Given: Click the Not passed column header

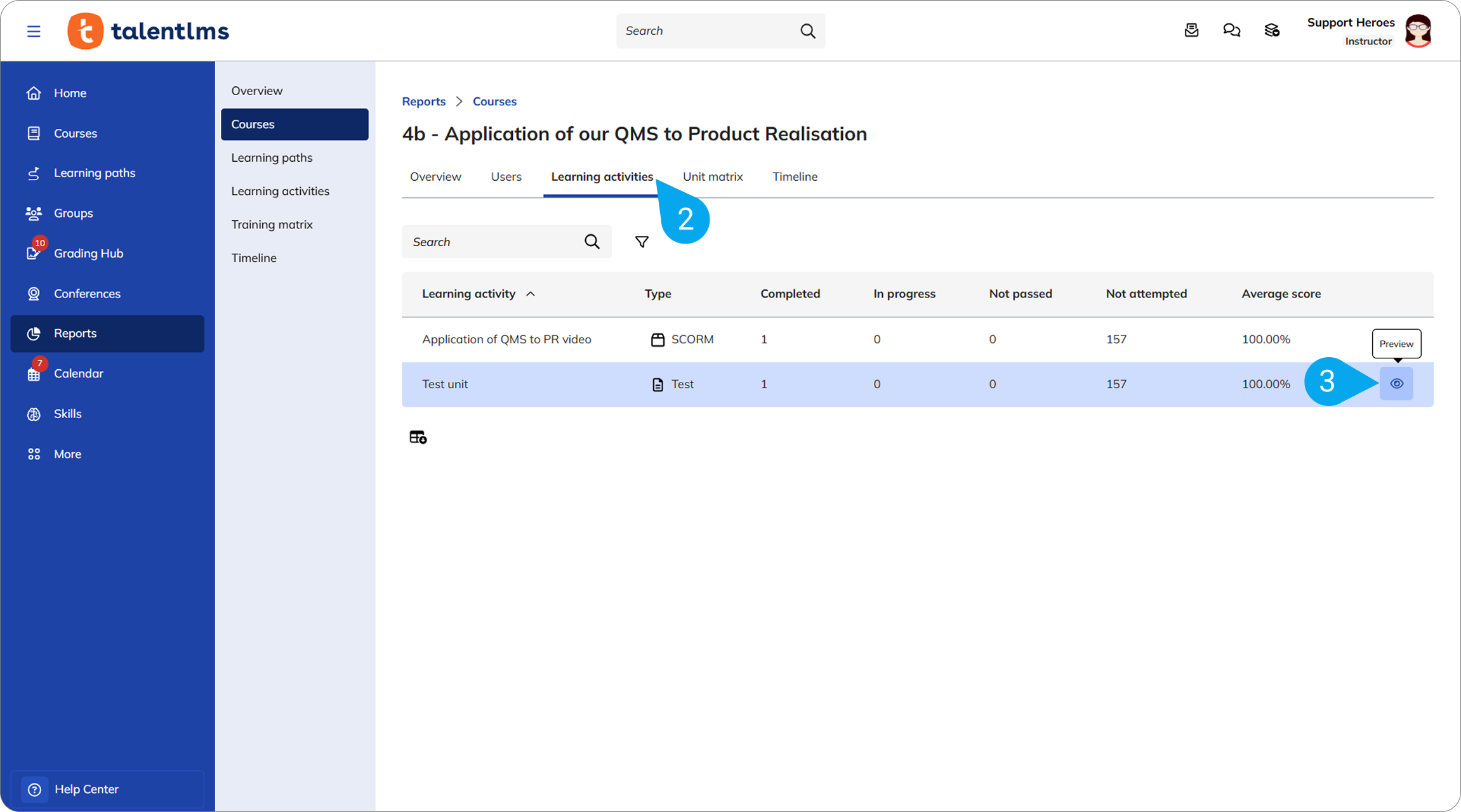Looking at the screenshot, I should [x=1020, y=294].
